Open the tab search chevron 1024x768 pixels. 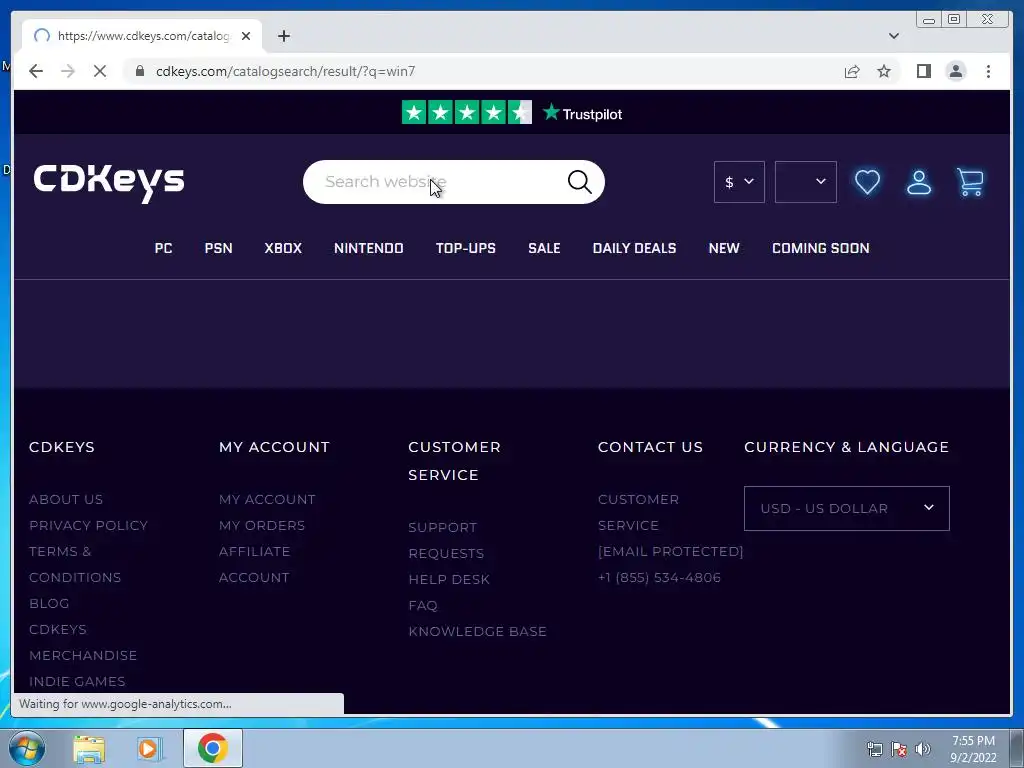point(893,36)
